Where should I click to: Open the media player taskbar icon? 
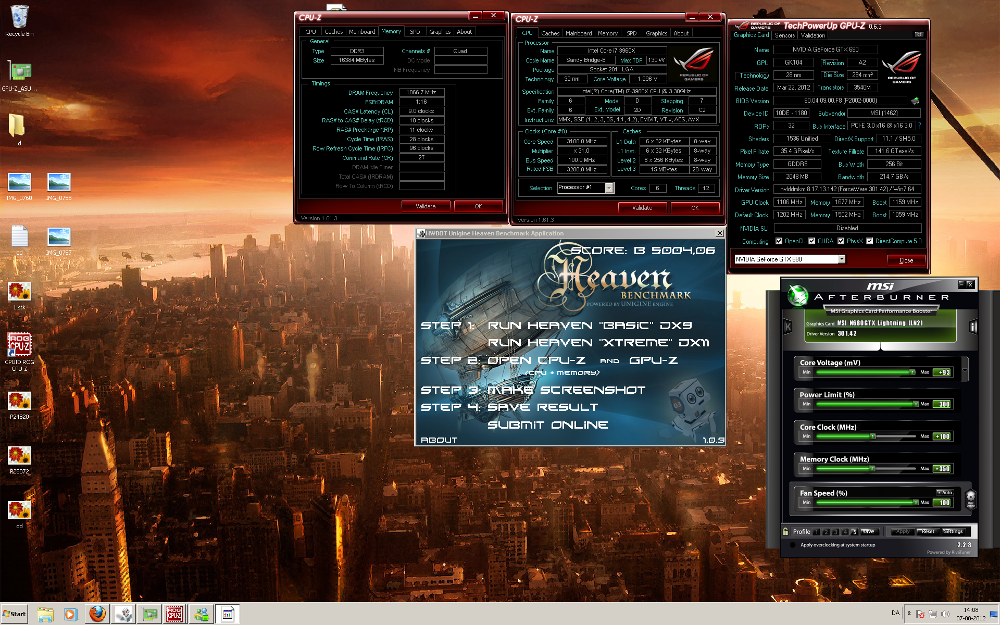(x=70, y=614)
